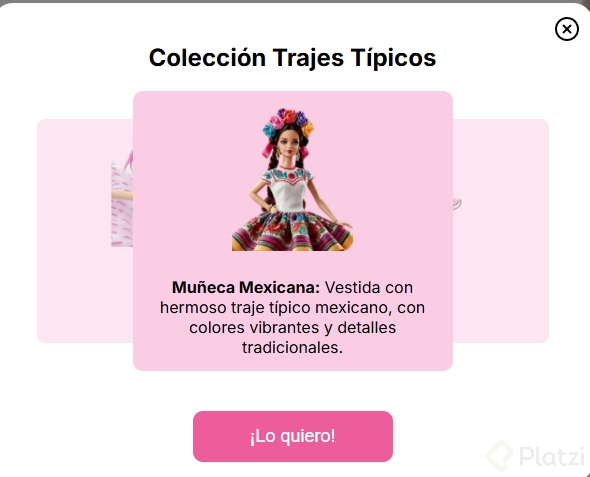Select the Muñeca Mexicana doll image

tap(292, 179)
